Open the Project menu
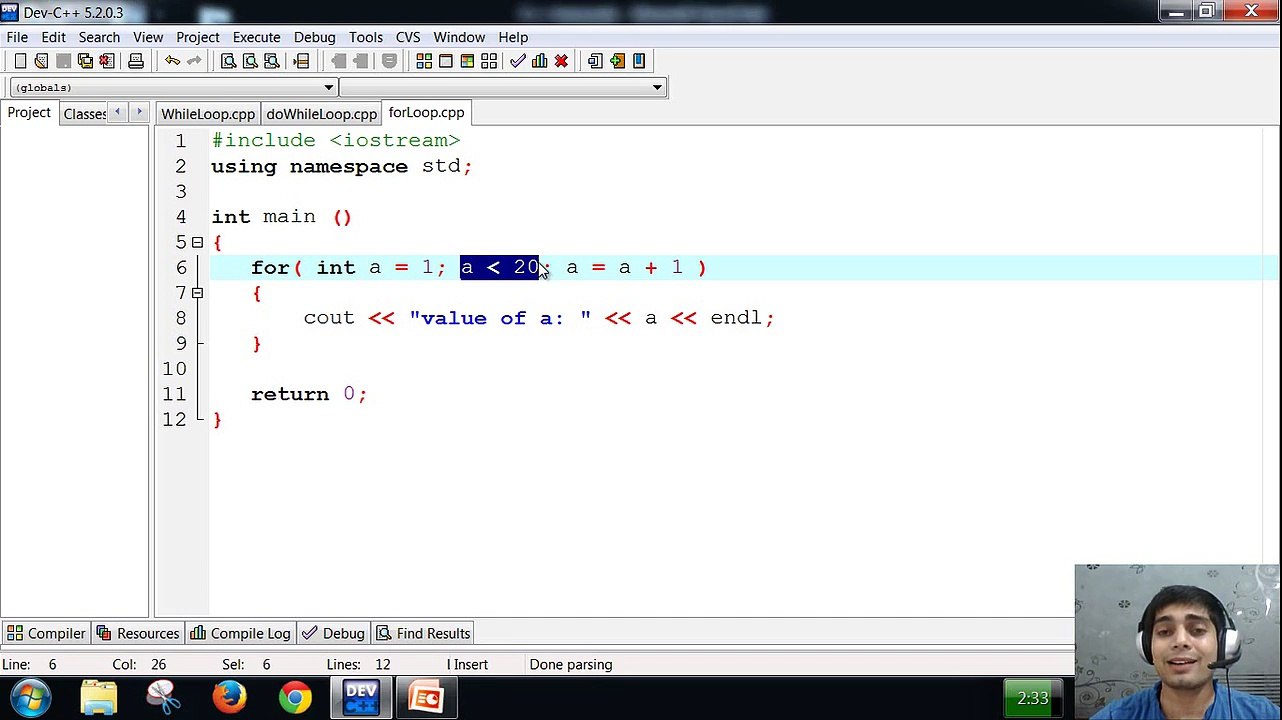The image size is (1282, 720). [x=197, y=37]
